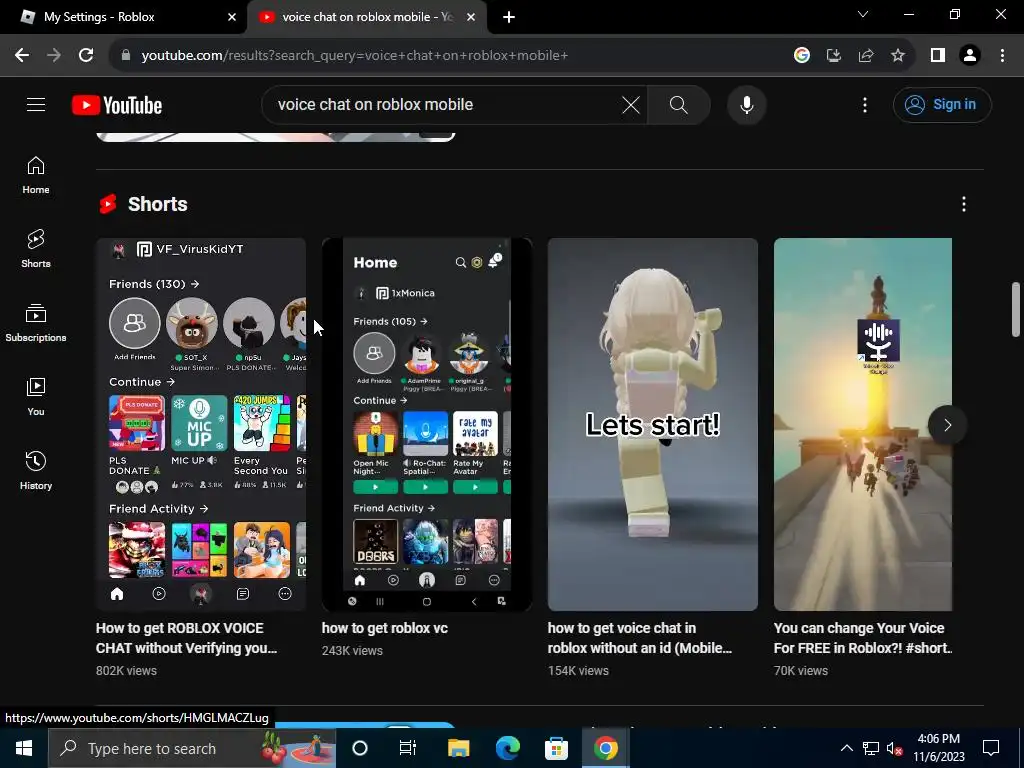Open 'You can change Your Voice' title
This screenshot has height=768, width=1024.
[x=863, y=638]
